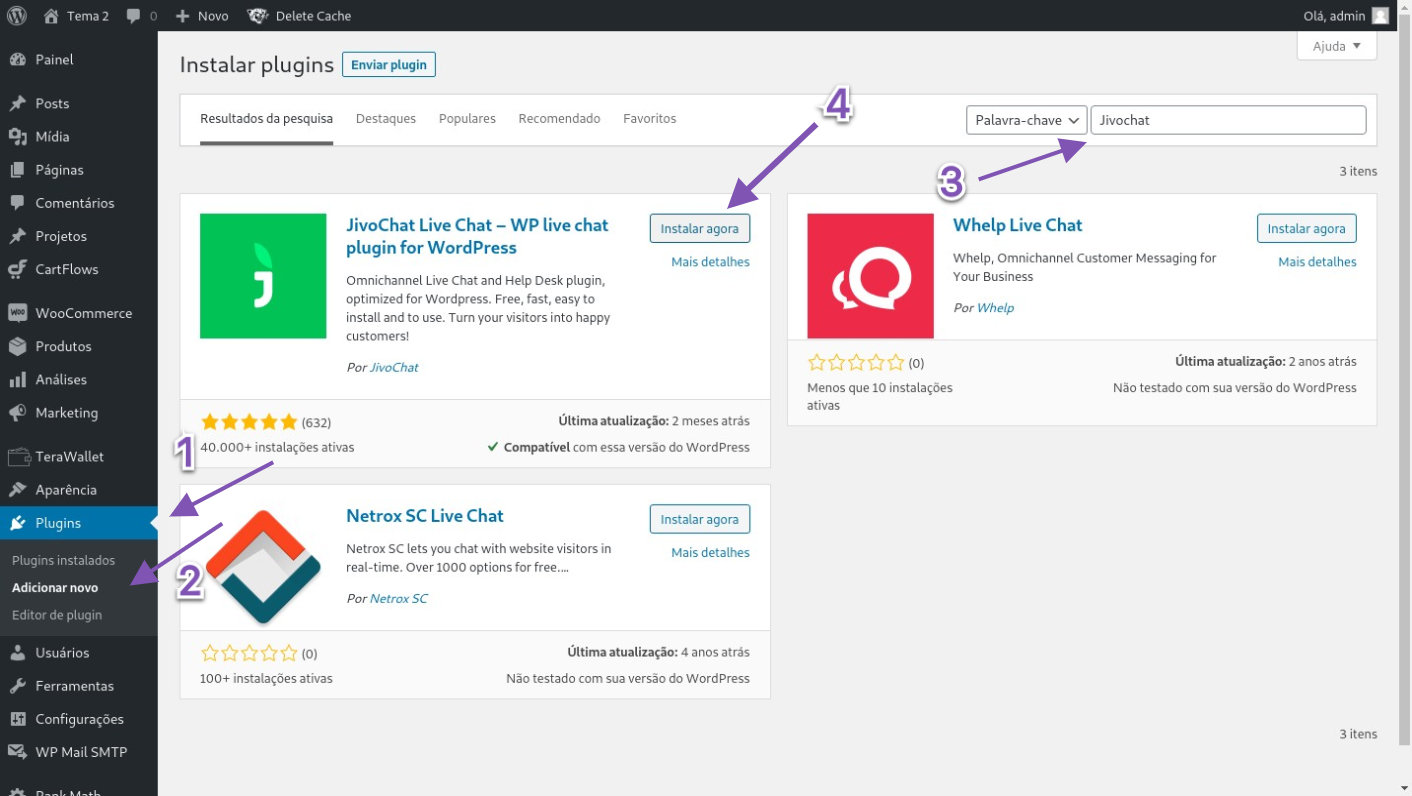This screenshot has width=1412, height=796.
Task: Open the JivoChat Live Chat plugin title
Action: click(477, 236)
